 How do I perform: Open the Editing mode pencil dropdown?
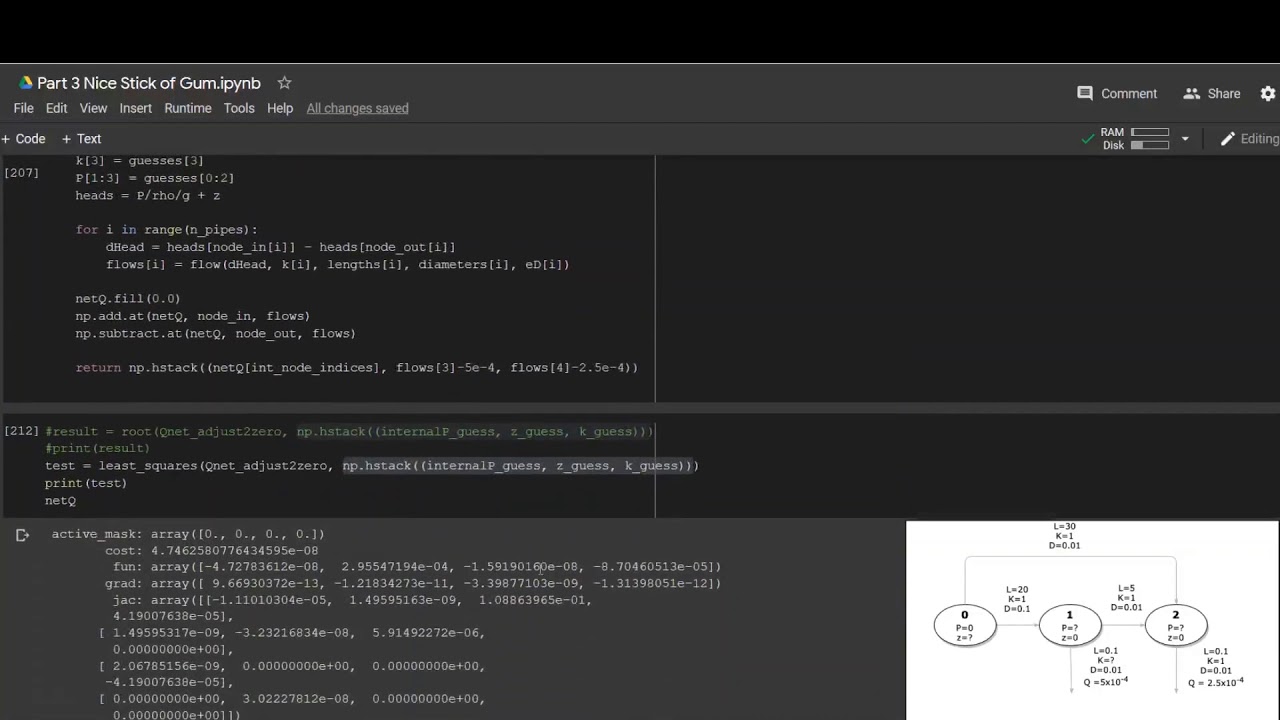click(1249, 139)
